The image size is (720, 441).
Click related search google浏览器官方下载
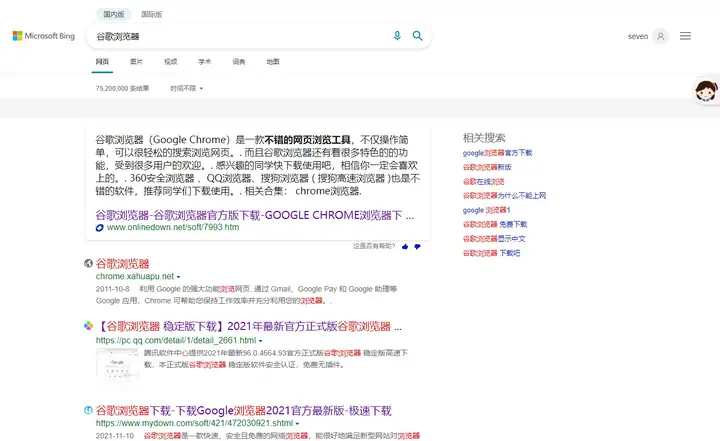(497, 153)
